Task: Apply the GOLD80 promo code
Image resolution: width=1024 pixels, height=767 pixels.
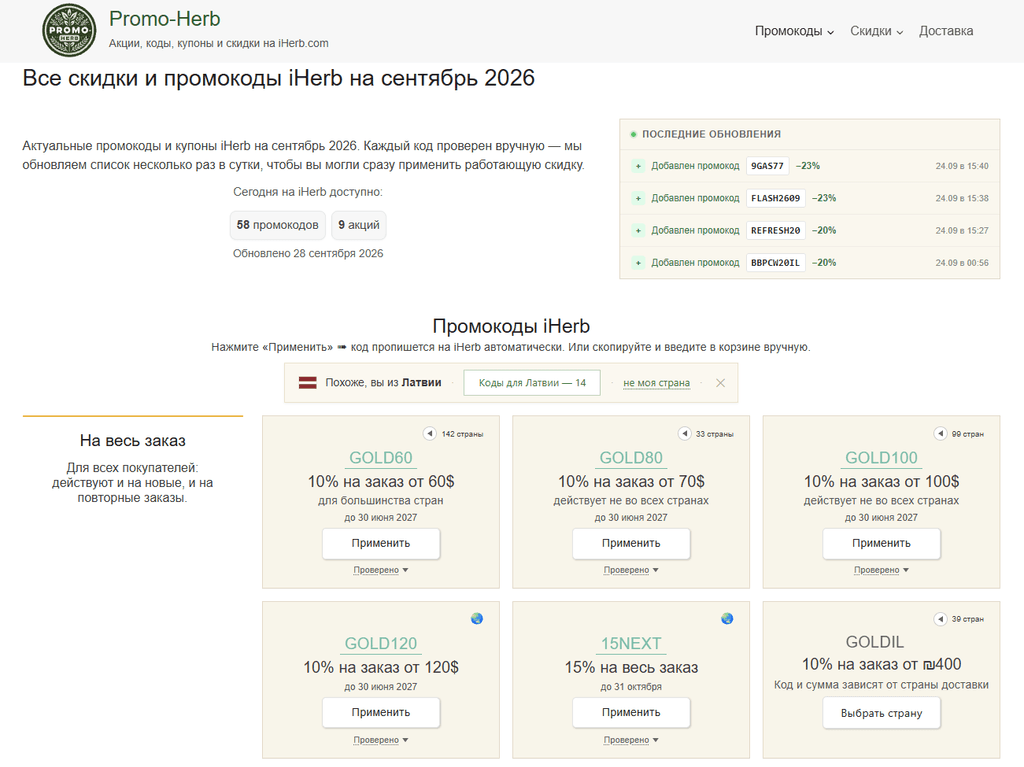Action: tap(631, 544)
